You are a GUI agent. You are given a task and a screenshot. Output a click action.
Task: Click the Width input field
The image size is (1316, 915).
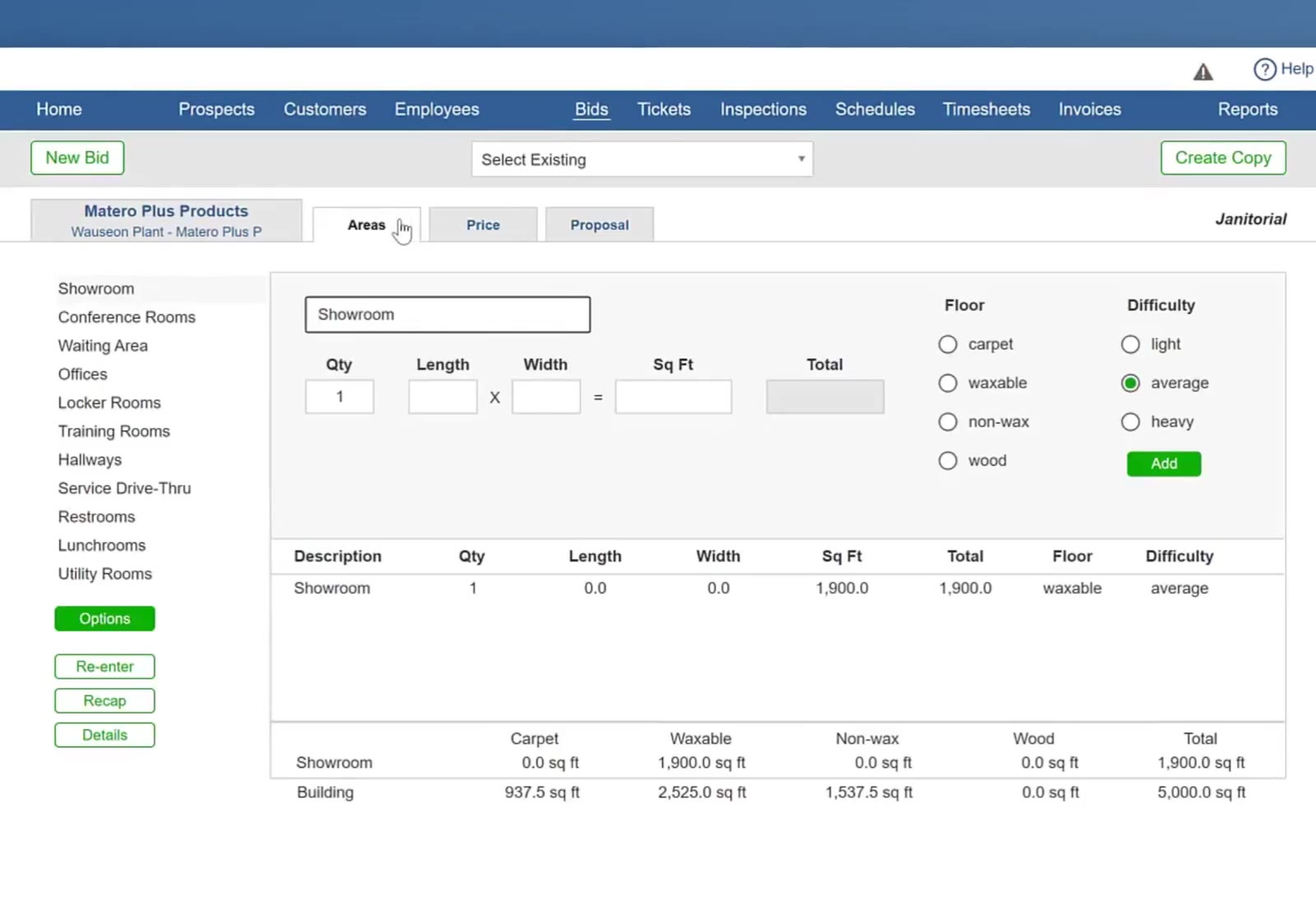click(546, 397)
